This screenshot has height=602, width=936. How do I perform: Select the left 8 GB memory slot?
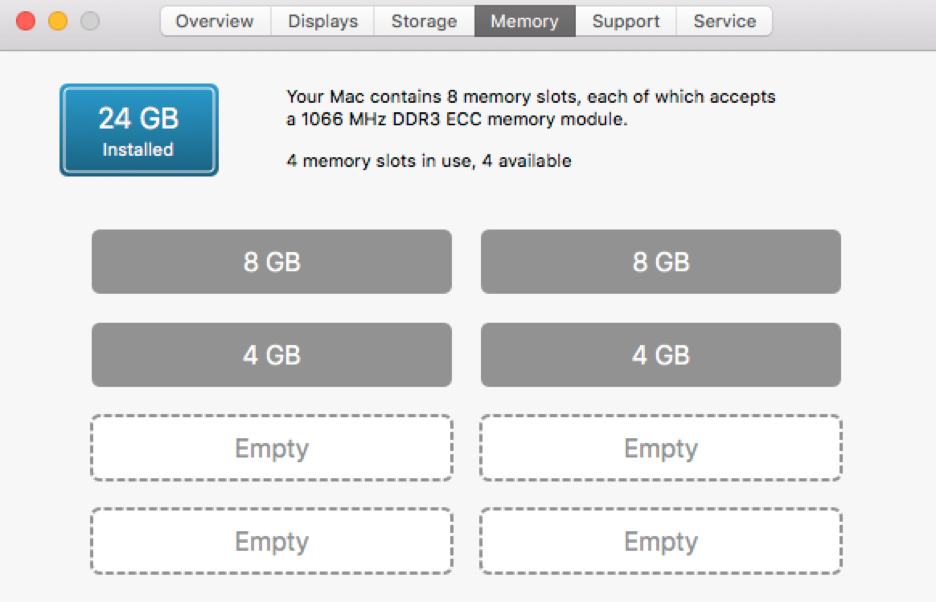[272, 262]
